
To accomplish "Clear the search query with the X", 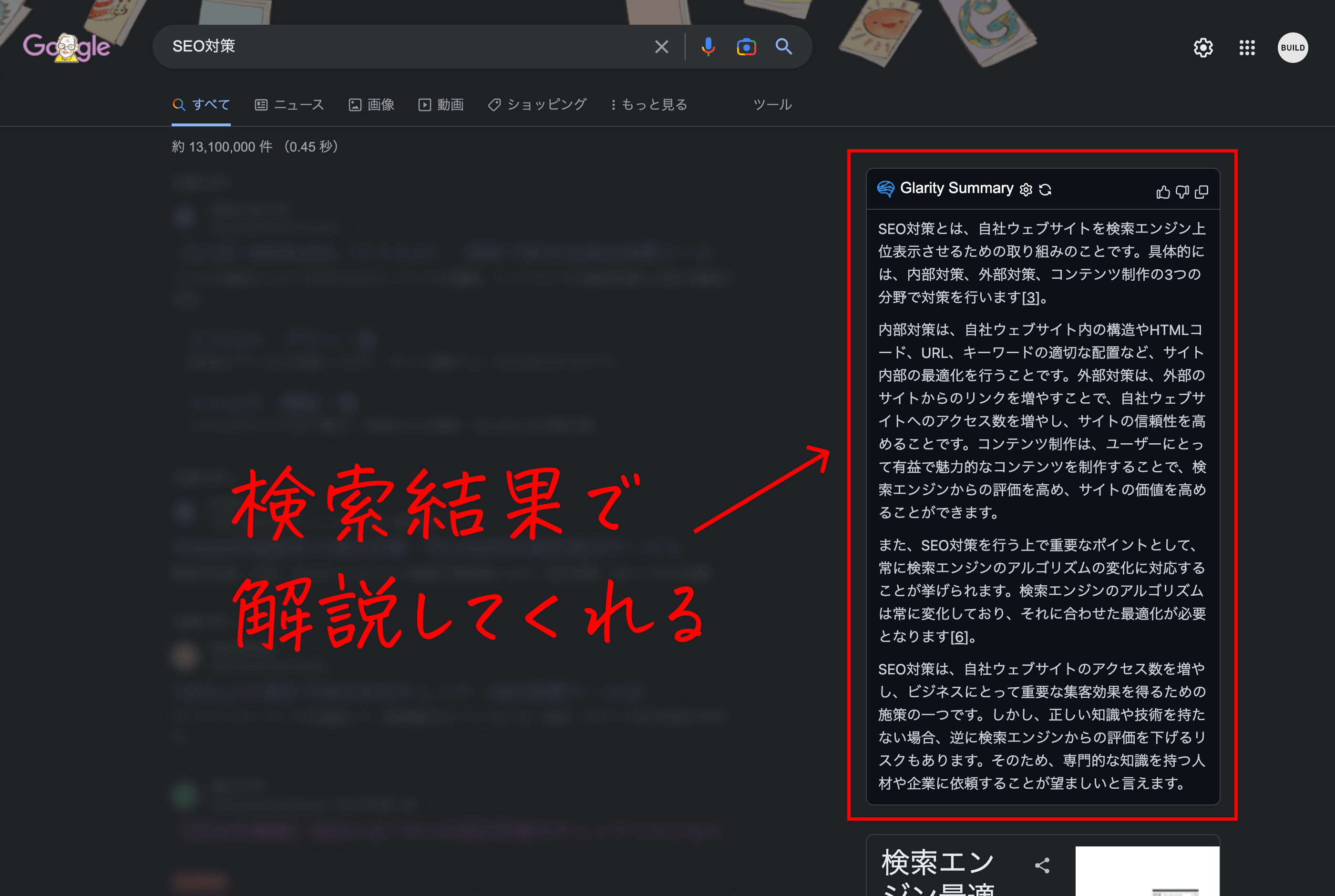I will pos(661,47).
